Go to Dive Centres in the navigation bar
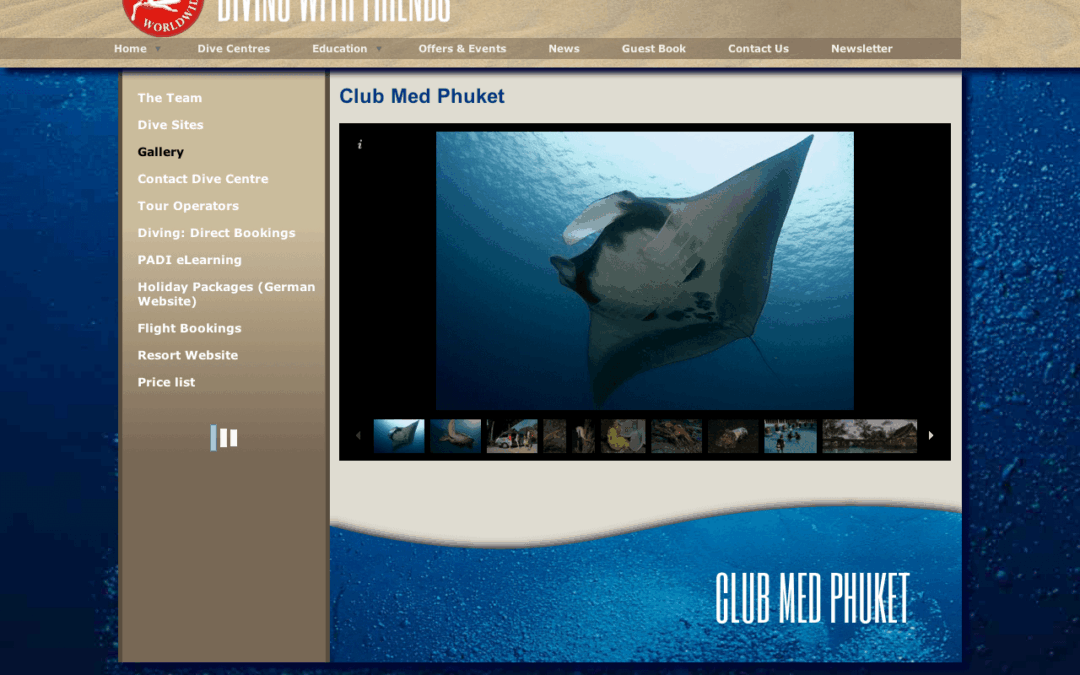This screenshot has width=1080, height=675. click(x=233, y=49)
